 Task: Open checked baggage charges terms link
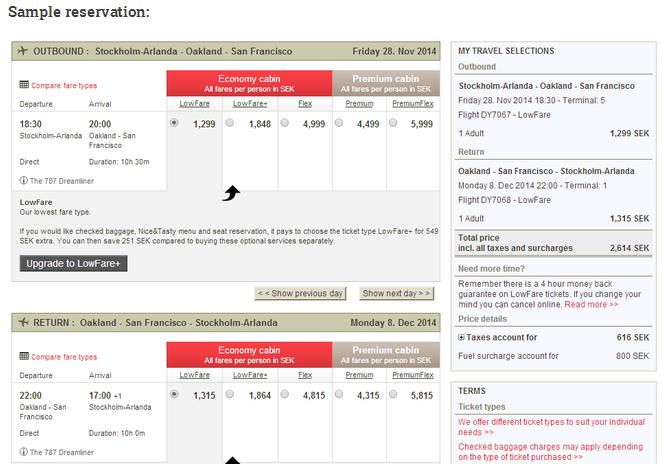tap(550, 452)
